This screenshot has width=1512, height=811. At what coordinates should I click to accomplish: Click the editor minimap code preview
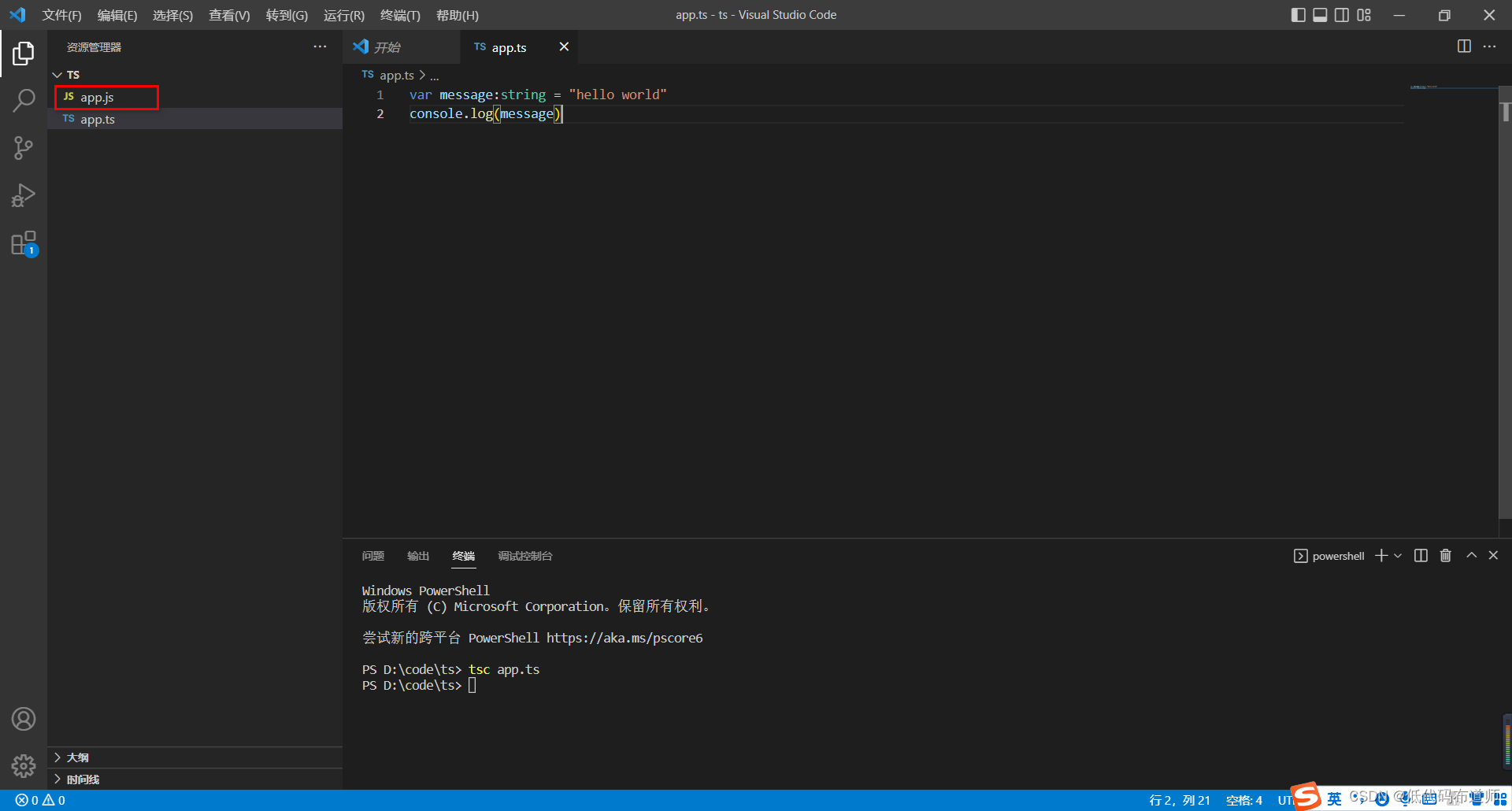(1424, 87)
